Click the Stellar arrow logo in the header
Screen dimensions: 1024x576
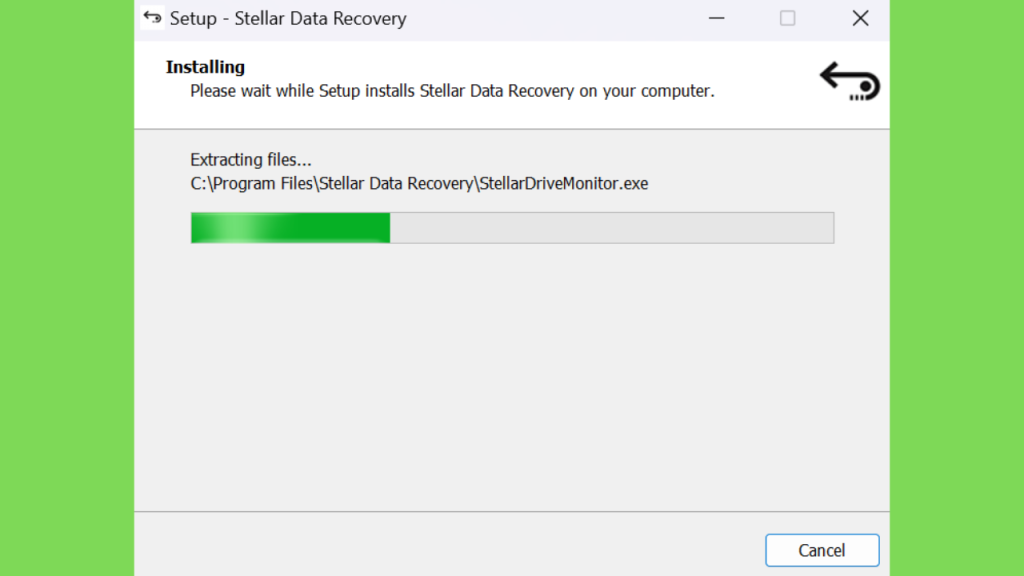coord(850,82)
